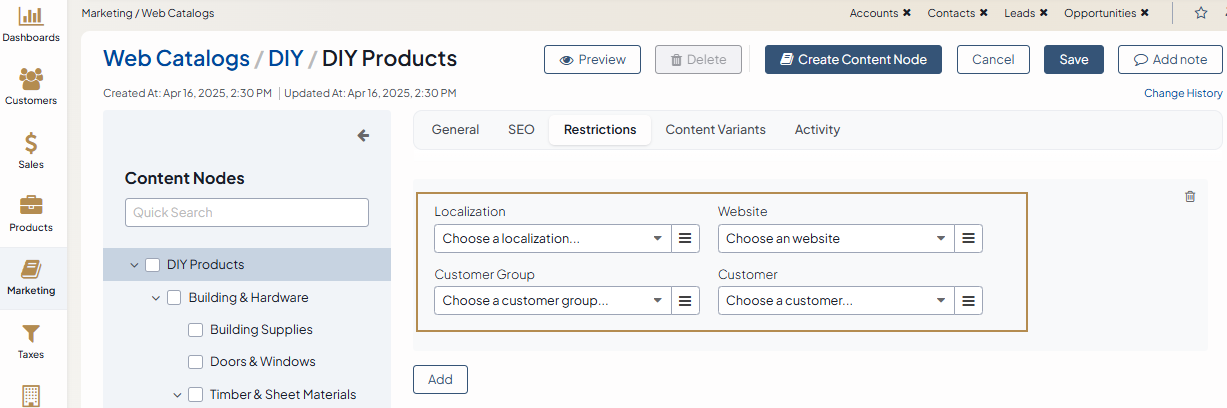Open the Choose a localization dropdown

(x=553, y=239)
